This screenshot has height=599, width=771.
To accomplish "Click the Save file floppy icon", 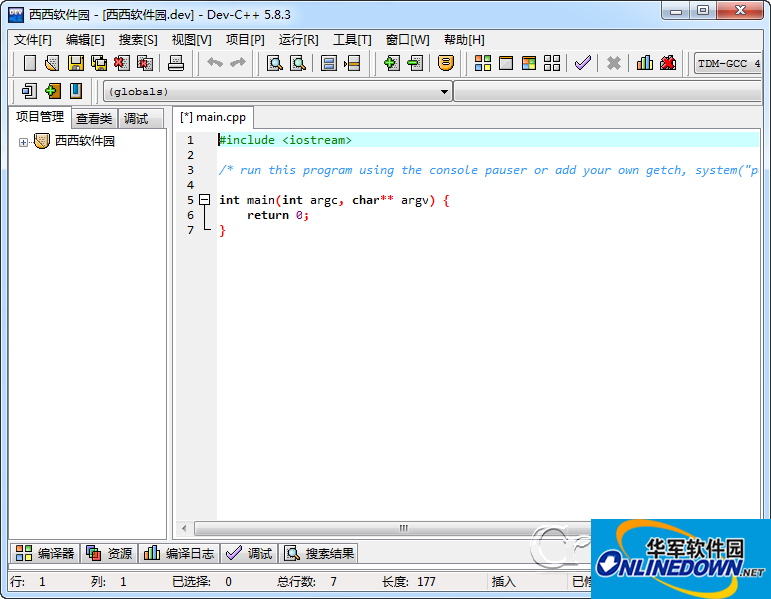I will pos(75,63).
